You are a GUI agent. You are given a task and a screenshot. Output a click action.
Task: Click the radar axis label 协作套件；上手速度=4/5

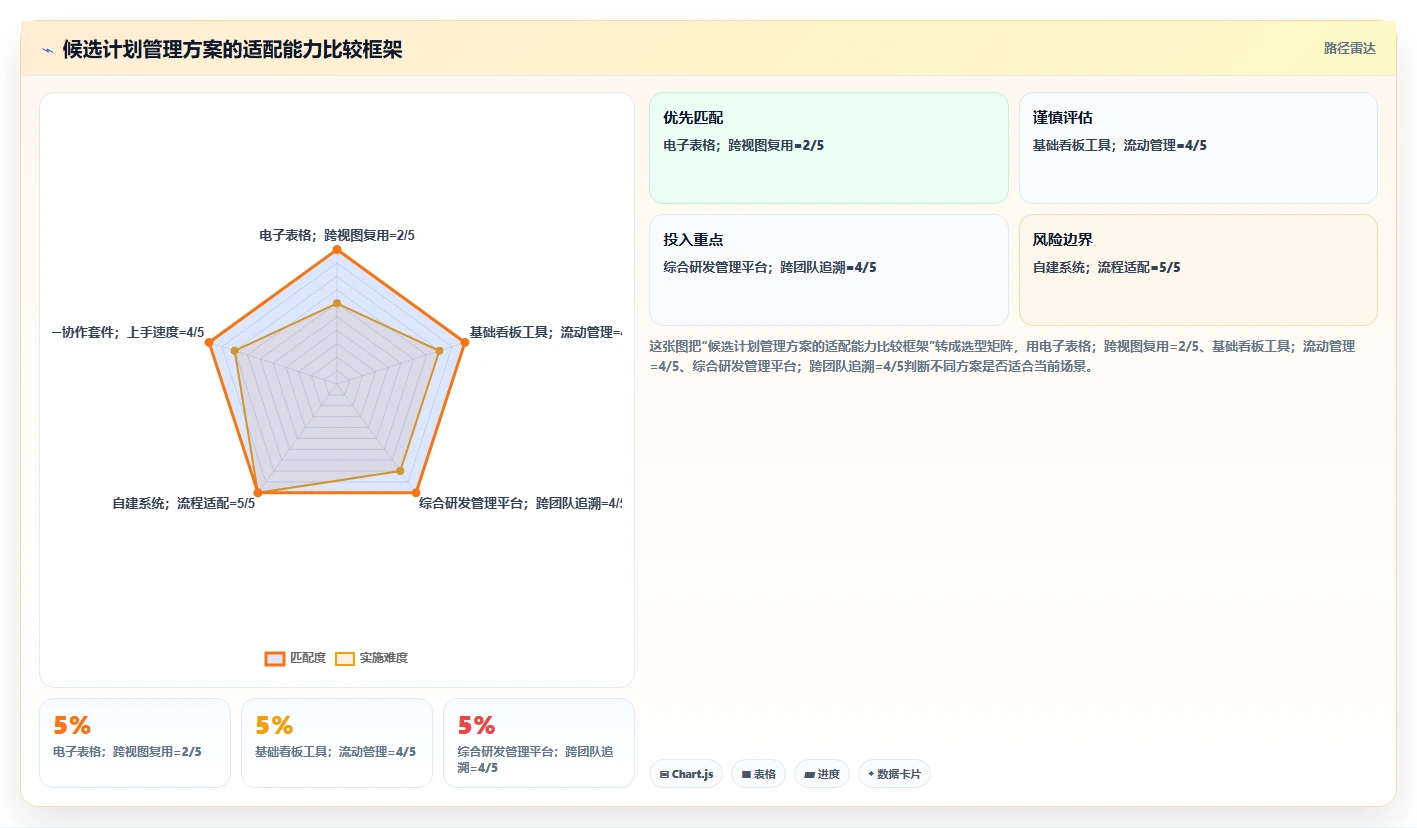(x=128, y=332)
